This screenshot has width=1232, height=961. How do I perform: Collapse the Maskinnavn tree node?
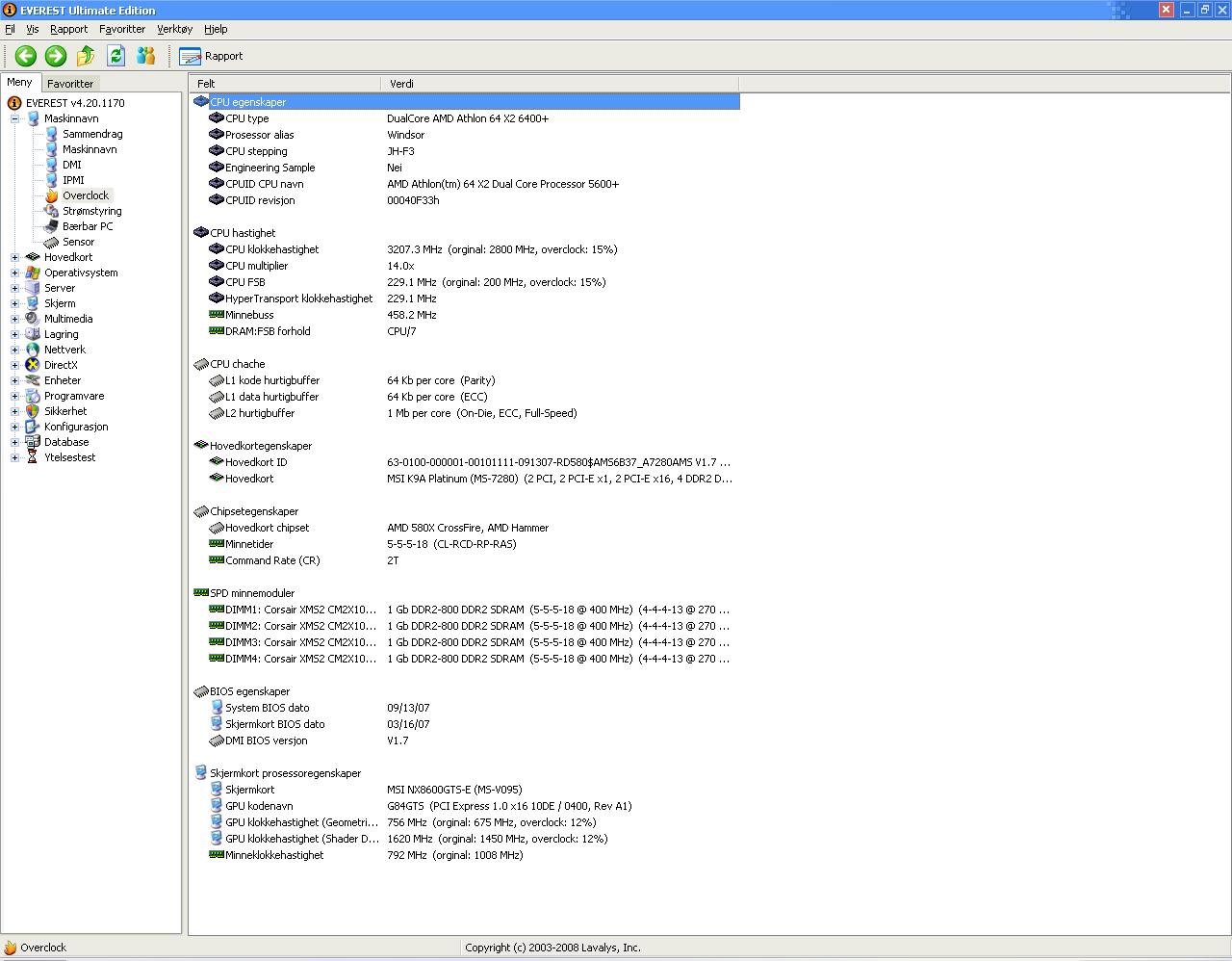tap(14, 118)
